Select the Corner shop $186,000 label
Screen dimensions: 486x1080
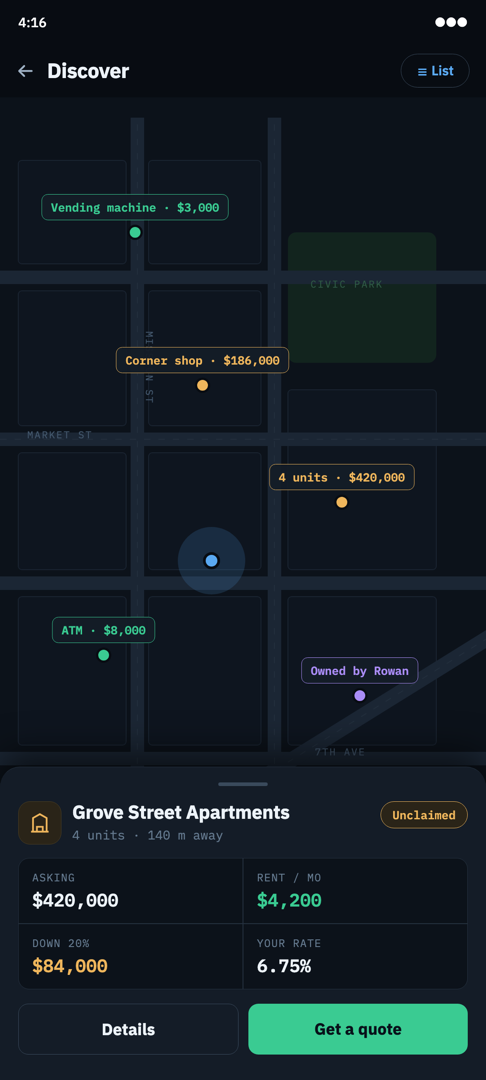tap(202, 360)
